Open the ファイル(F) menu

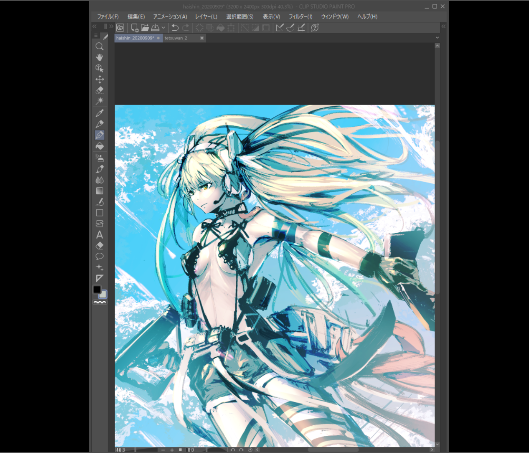(x=108, y=17)
